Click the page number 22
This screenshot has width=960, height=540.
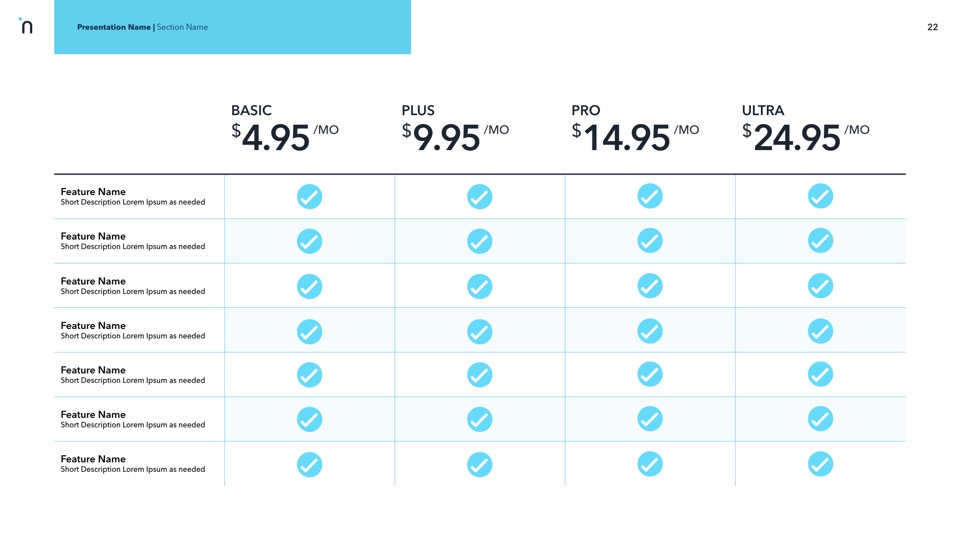pyautogui.click(x=932, y=27)
